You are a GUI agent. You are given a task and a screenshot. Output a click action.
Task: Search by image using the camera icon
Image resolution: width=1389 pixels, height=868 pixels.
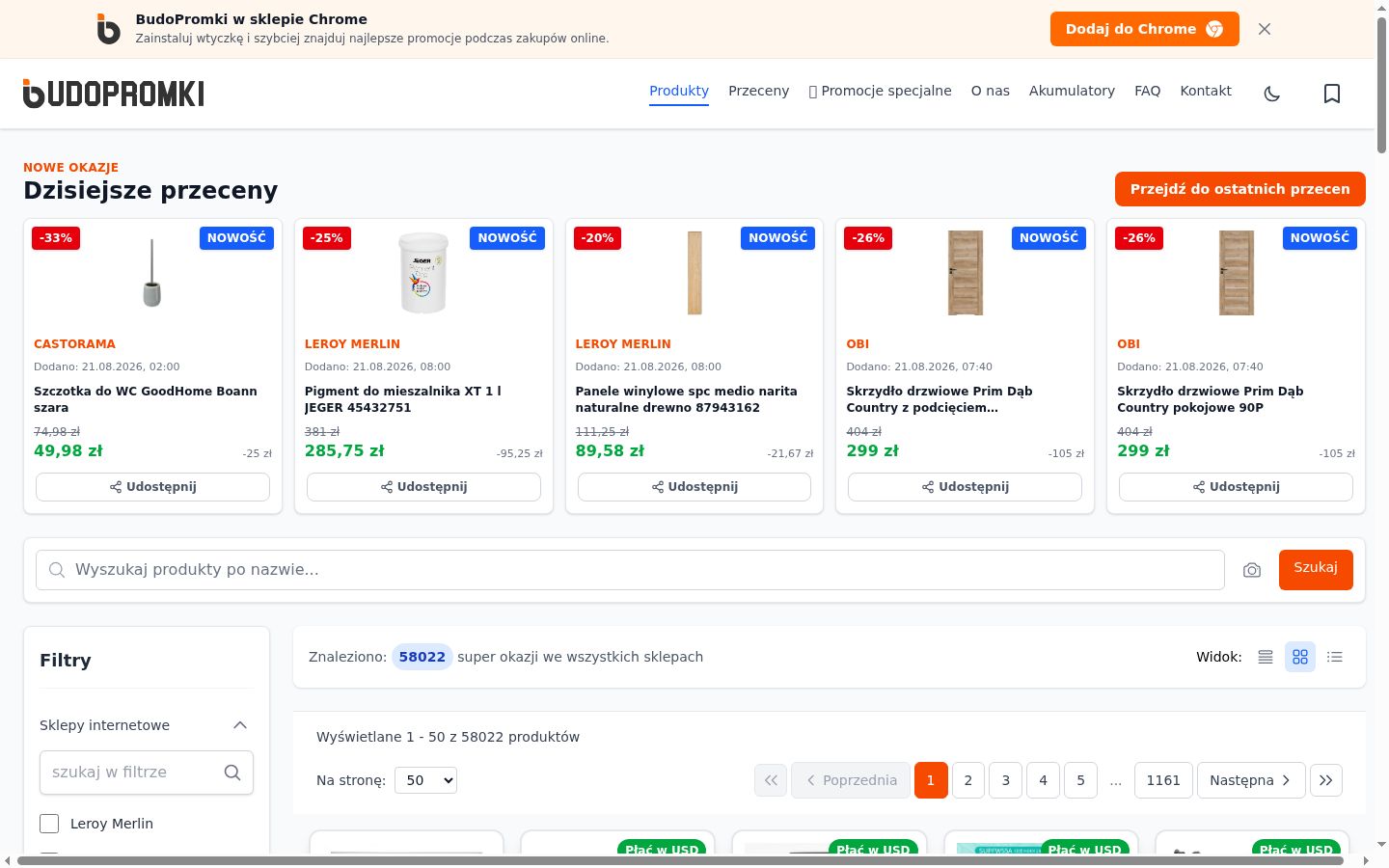(x=1252, y=570)
